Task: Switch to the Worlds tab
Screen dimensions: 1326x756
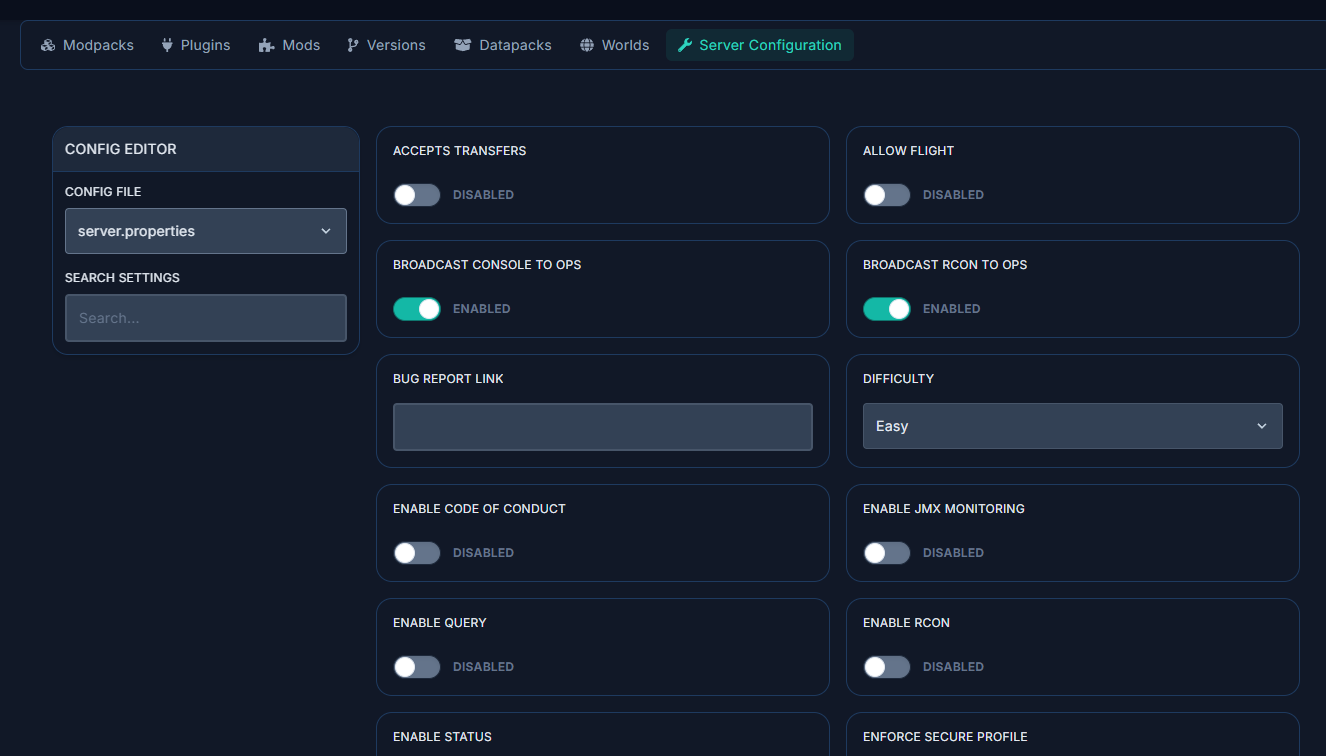Action: tap(614, 45)
